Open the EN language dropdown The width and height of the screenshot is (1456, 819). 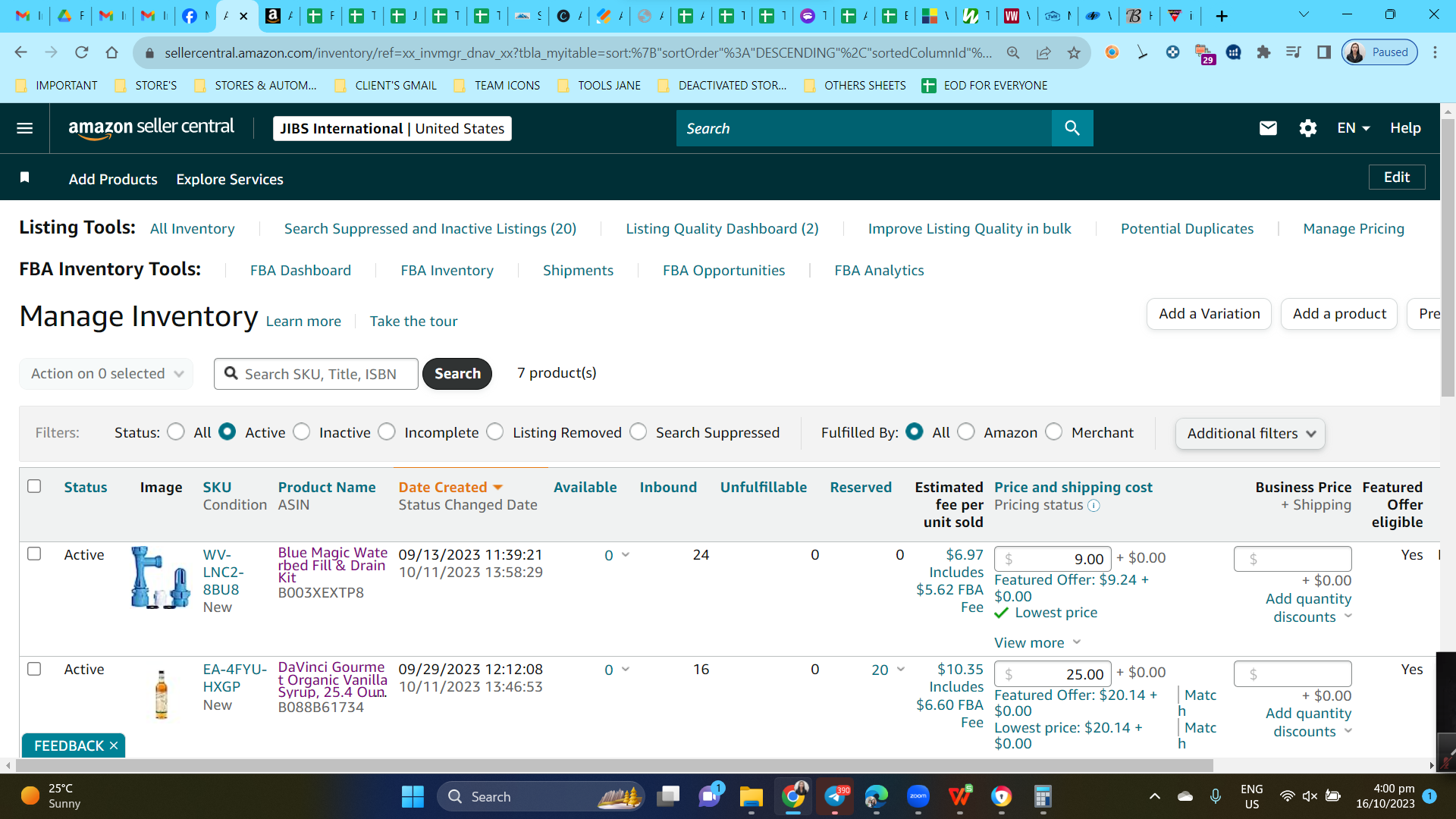1353,128
